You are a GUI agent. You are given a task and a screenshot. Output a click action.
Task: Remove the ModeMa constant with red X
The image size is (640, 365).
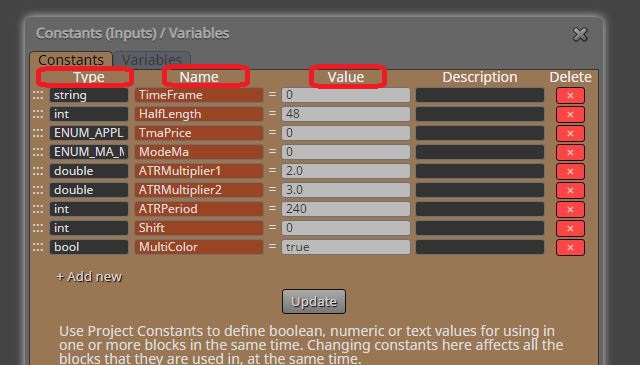pyautogui.click(x=570, y=152)
